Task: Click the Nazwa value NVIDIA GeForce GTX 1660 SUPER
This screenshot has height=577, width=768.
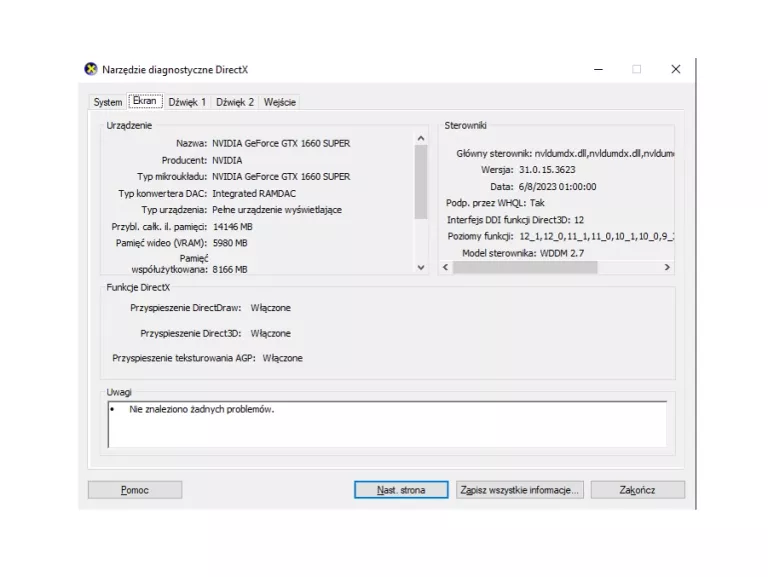Action: (281, 143)
